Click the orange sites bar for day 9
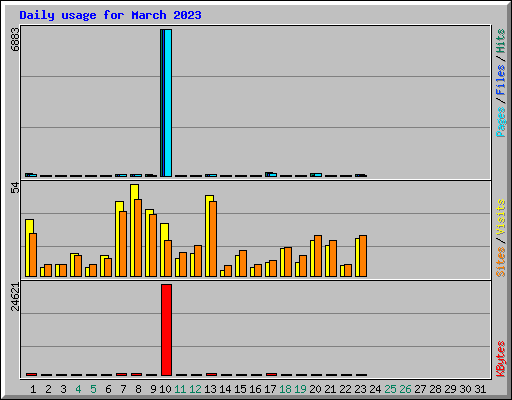Image resolution: width=512 pixels, height=400 pixels. pos(153,245)
